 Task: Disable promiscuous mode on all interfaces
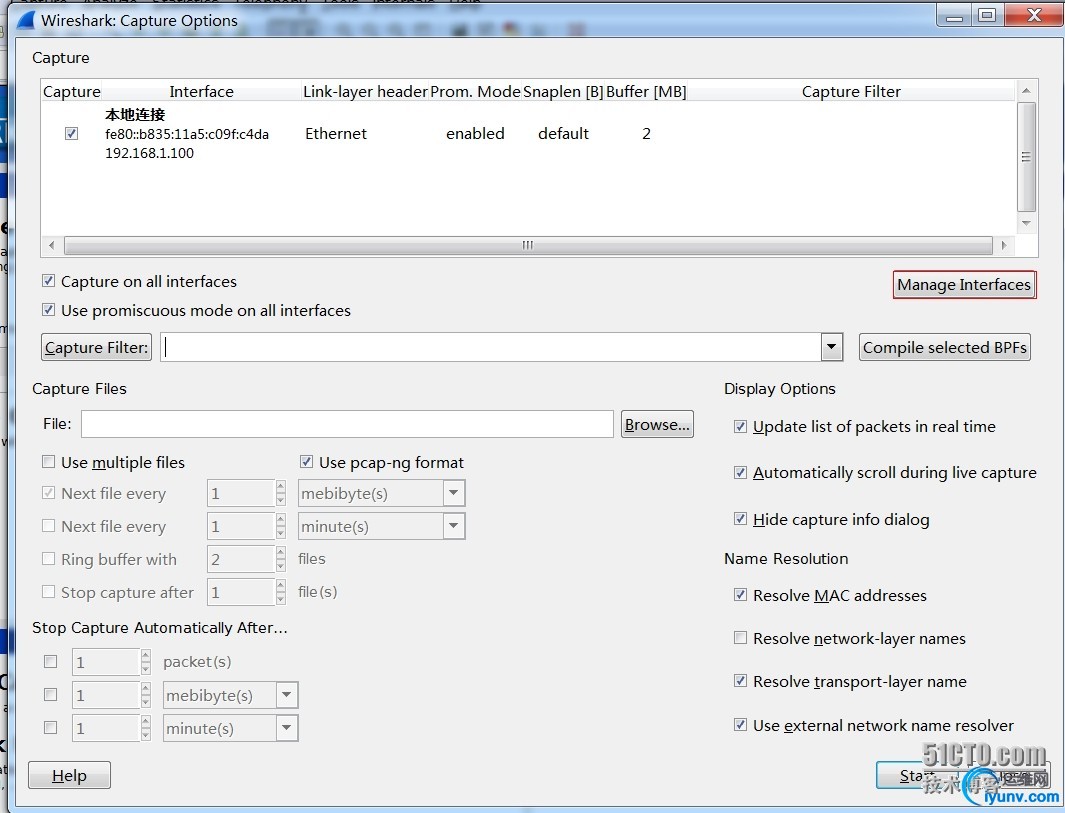click(x=49, y=310)
